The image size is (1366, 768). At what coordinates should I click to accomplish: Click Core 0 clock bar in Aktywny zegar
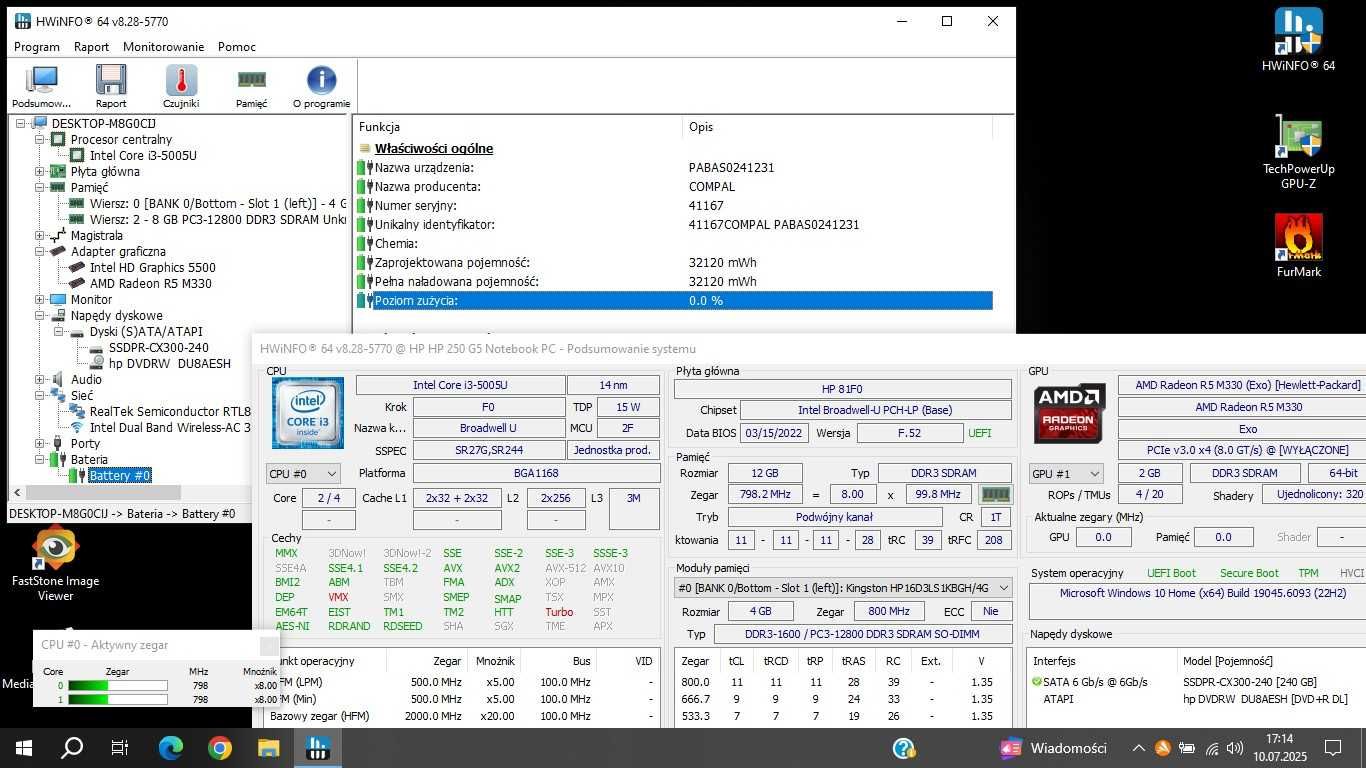coord(117,685)
